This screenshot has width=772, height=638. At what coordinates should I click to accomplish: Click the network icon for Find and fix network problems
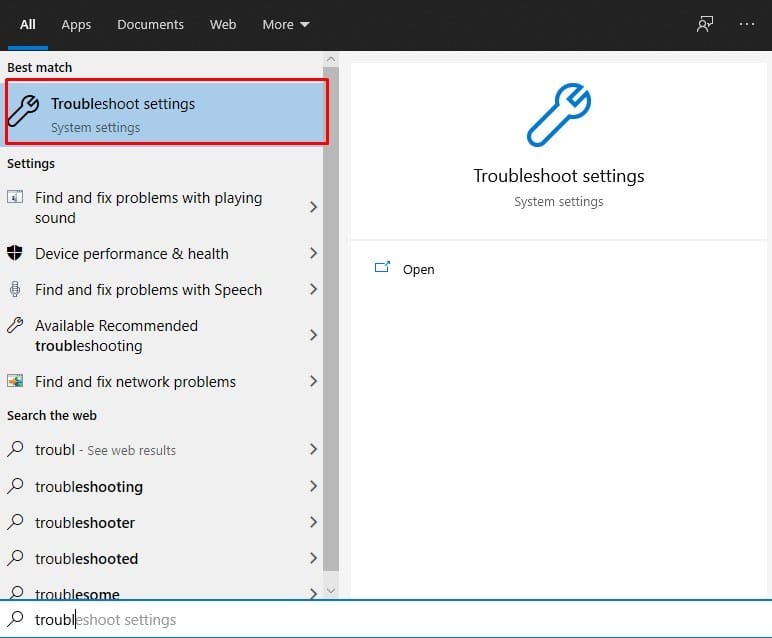(15, 381)
